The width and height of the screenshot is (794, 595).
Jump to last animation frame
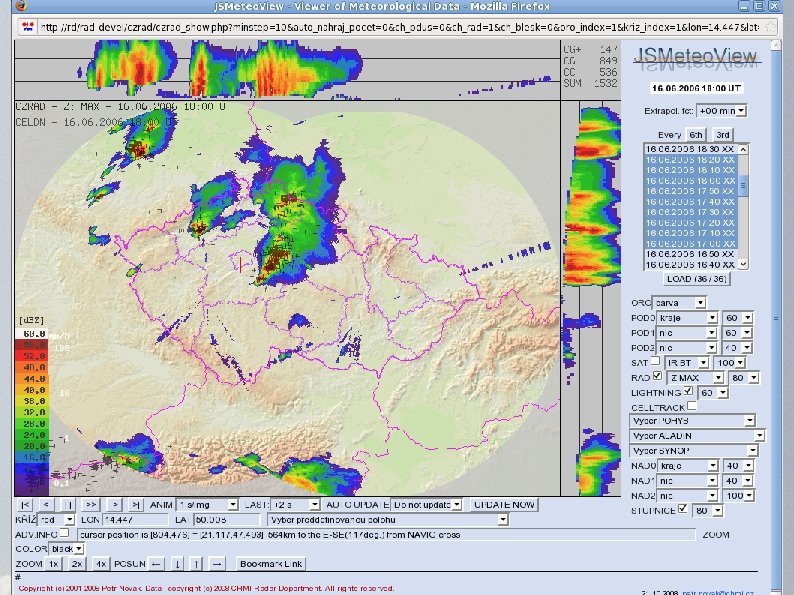(x=136, y=505)
